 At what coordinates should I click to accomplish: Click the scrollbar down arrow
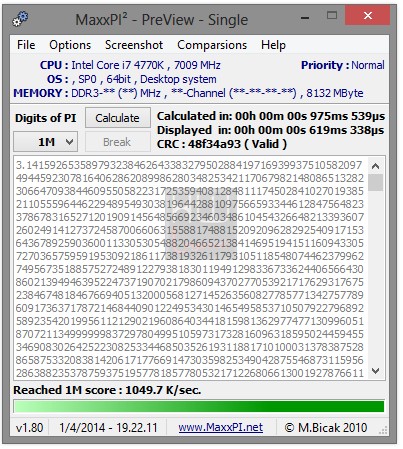375,371
